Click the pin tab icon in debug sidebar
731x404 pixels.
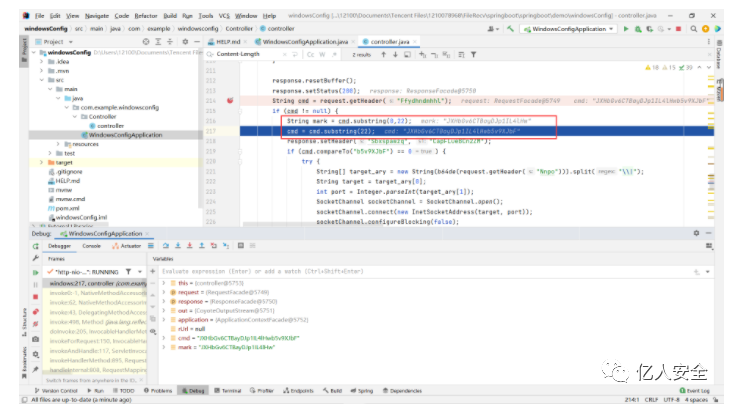[35, 369]
